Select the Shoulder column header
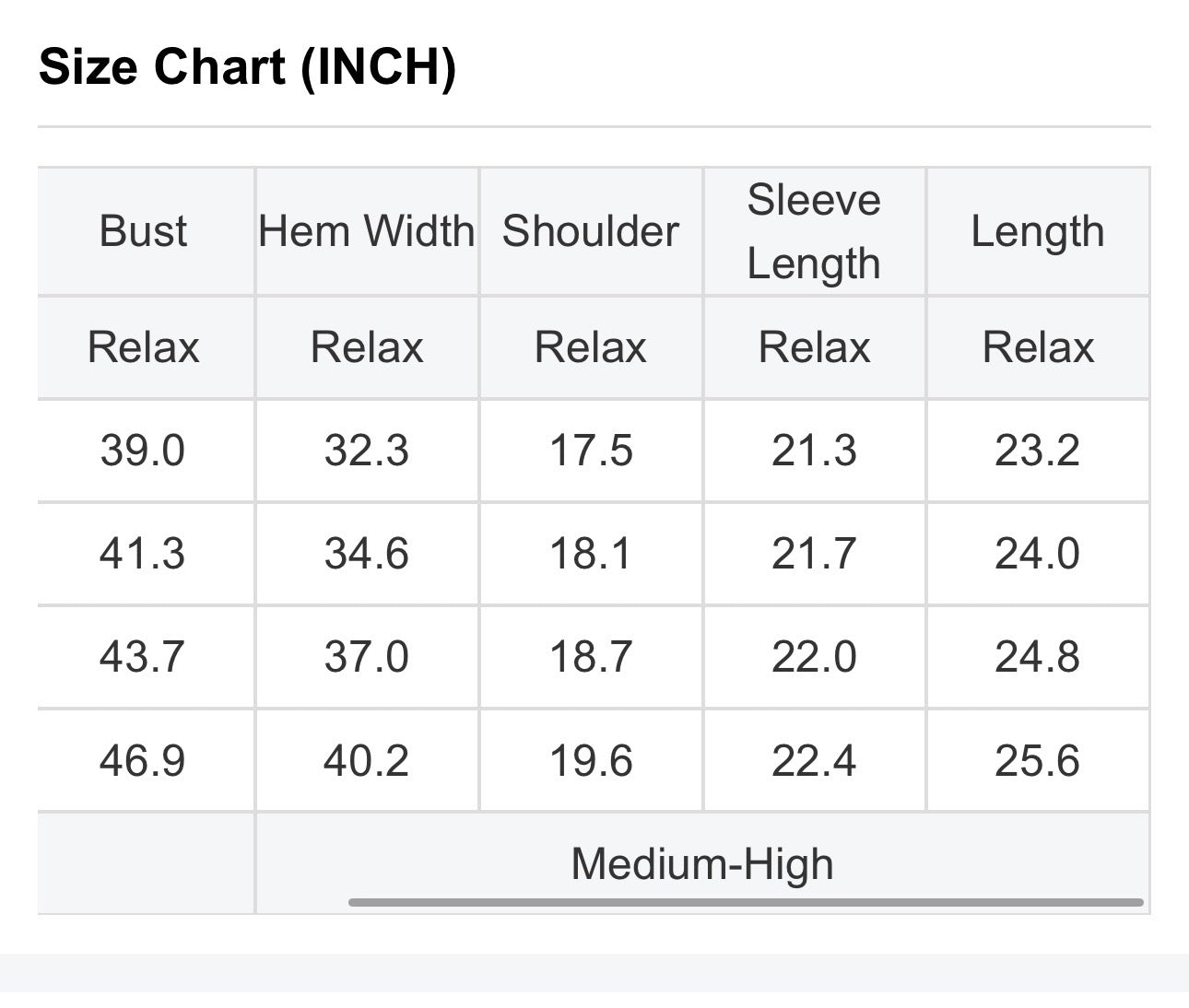This screenshot has width=1189, height=1008. [x=591, y=231]
